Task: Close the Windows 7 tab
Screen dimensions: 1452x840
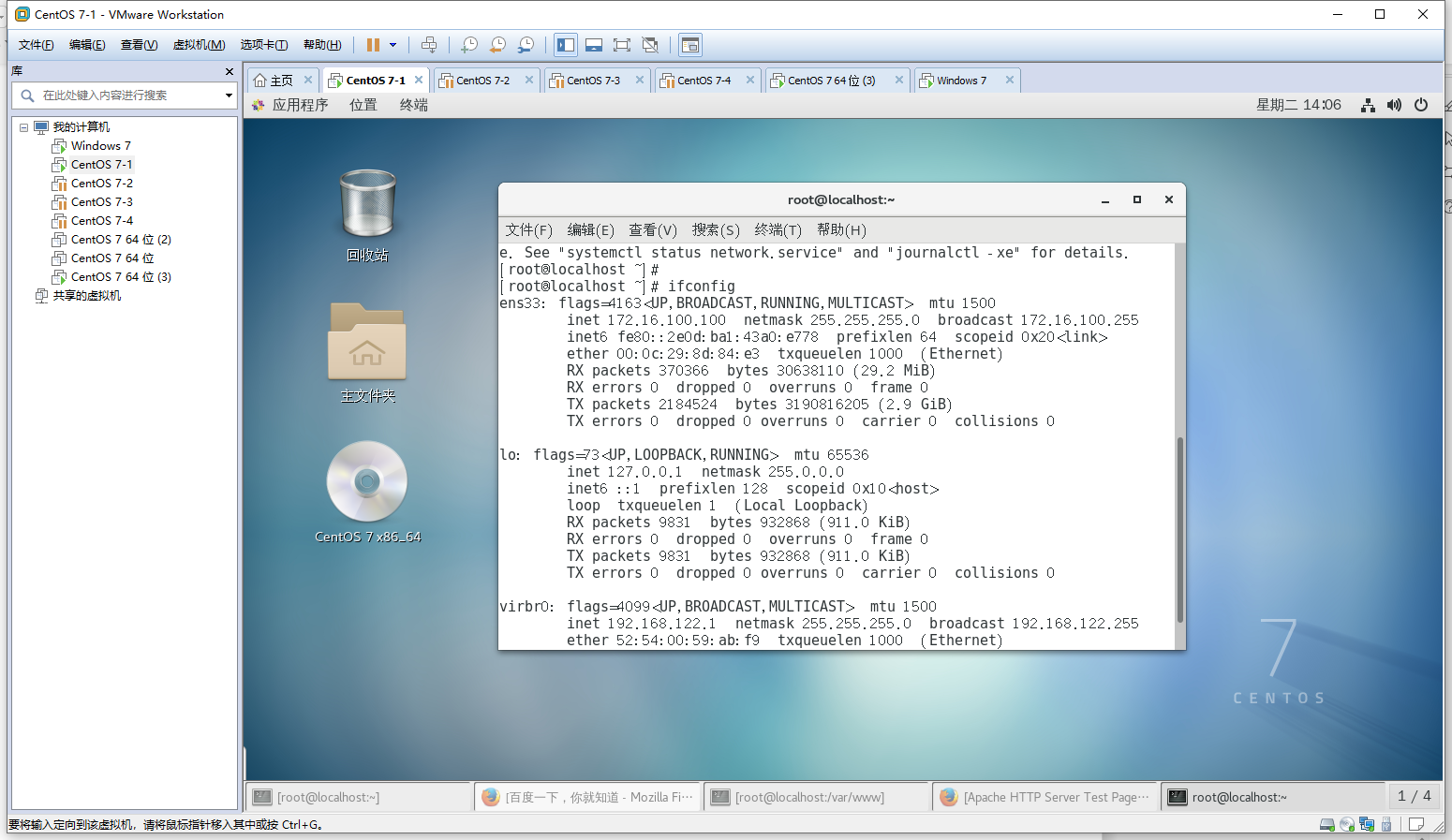Action: click(1009, 81)
